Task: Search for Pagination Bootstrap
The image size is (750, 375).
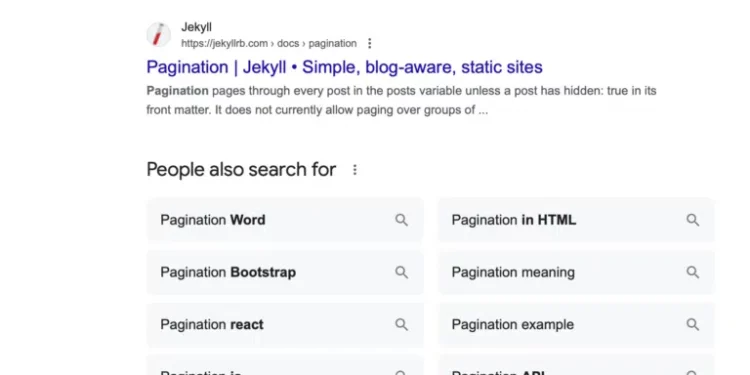Action: coord(285,272)
